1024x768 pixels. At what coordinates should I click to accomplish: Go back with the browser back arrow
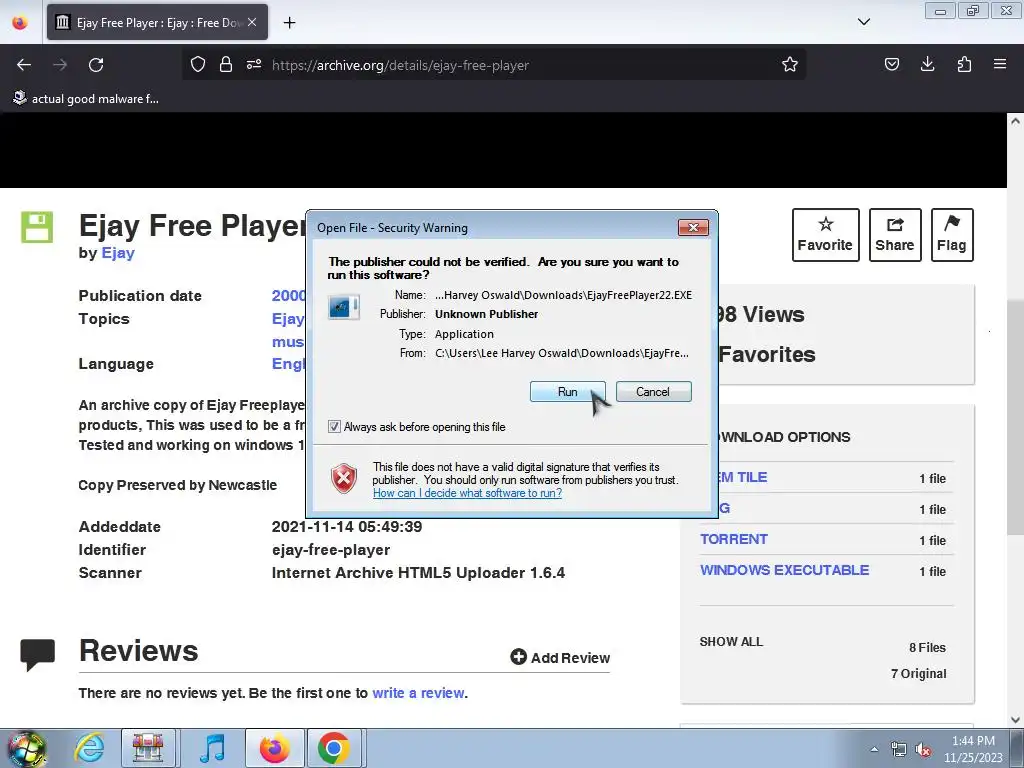coord(24,65)
